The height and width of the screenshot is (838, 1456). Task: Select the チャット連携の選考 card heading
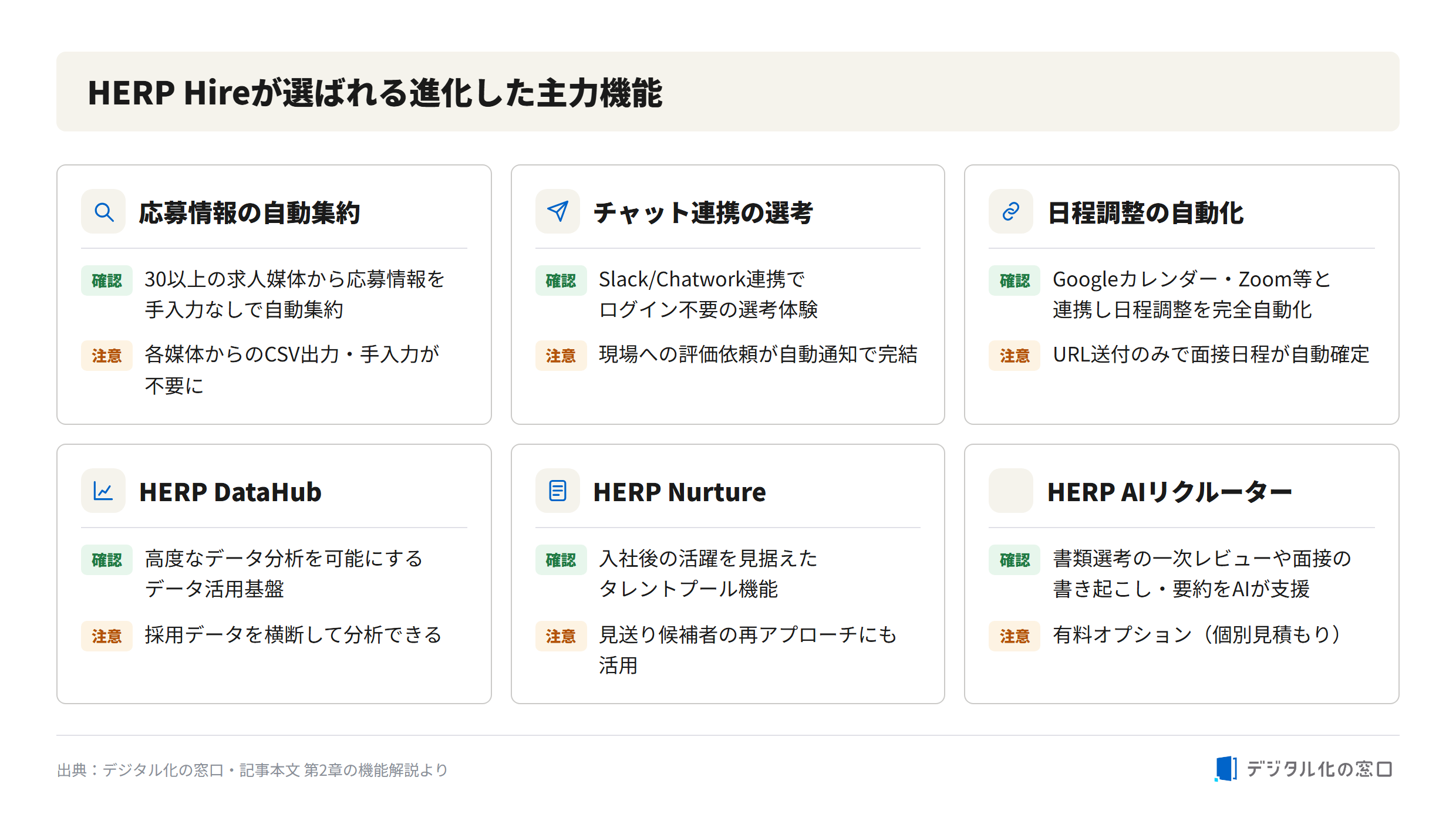[x=703, y=212]
